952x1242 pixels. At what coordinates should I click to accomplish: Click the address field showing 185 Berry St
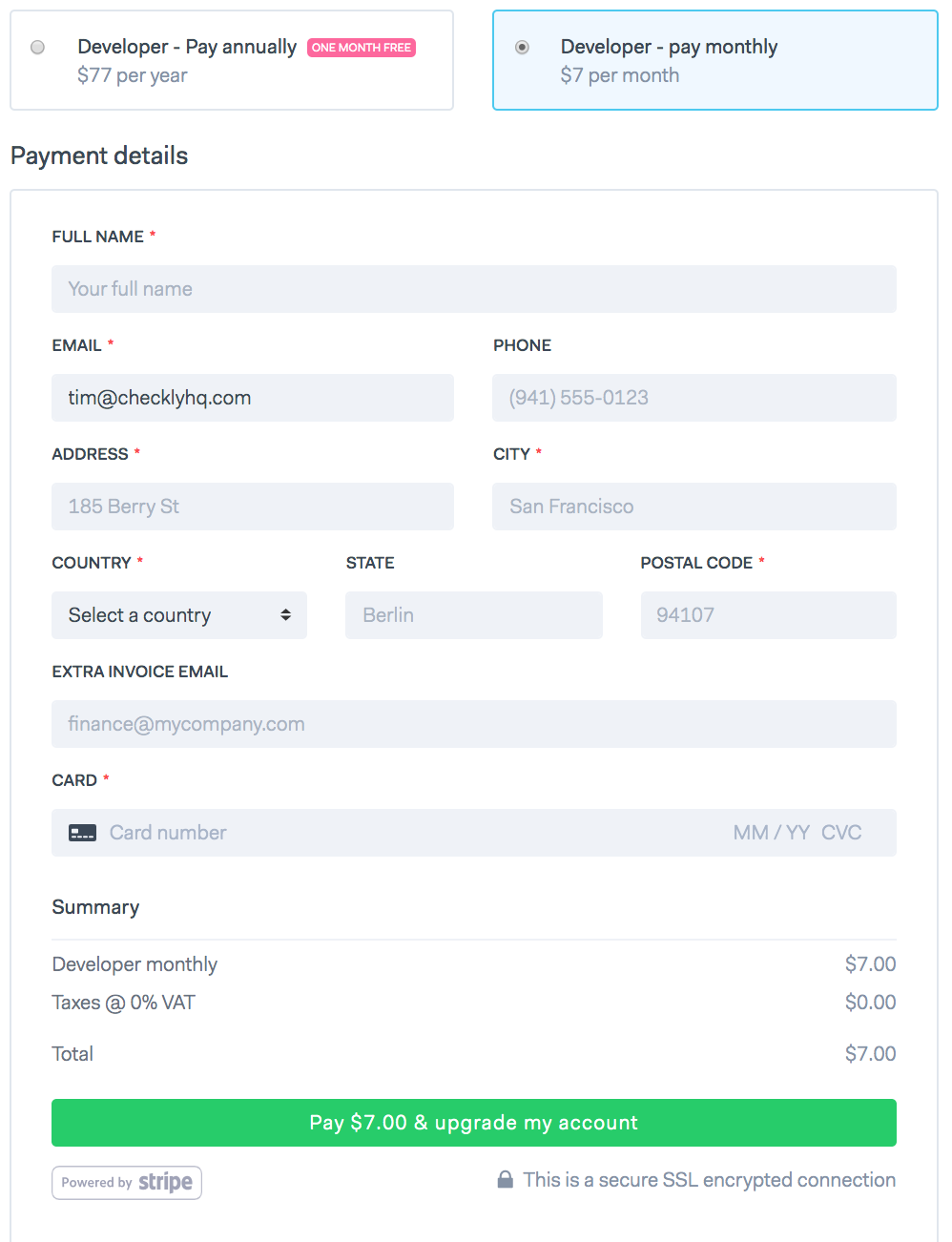click(x=252, y=507)
